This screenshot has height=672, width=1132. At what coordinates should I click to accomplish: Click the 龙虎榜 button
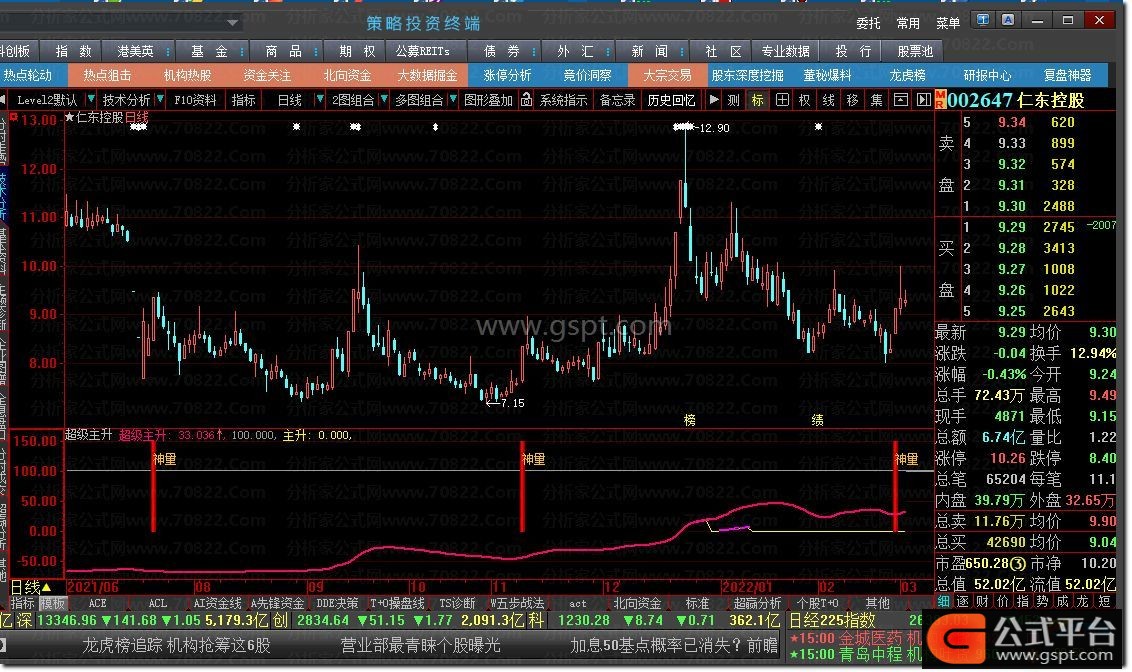[x=907, y=75]
